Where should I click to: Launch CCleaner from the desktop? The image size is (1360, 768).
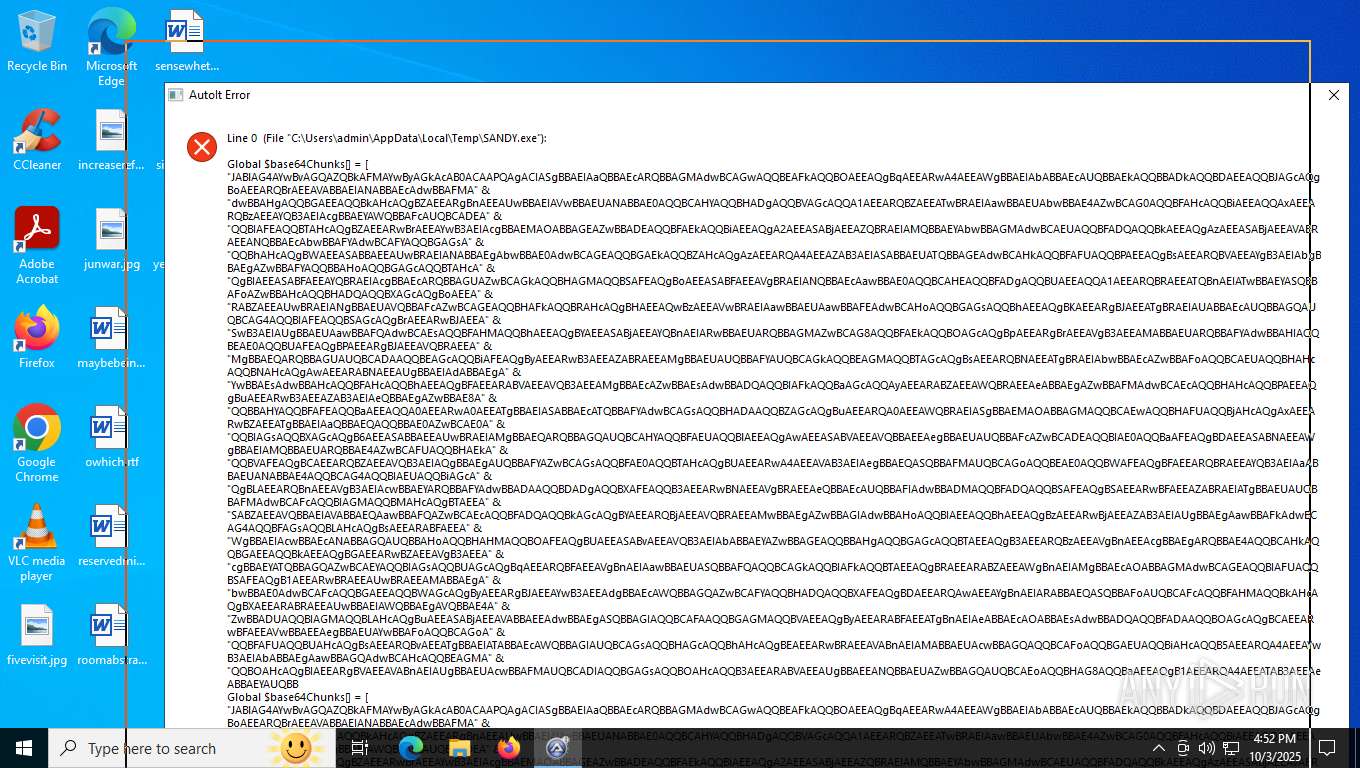coord(37,140)
